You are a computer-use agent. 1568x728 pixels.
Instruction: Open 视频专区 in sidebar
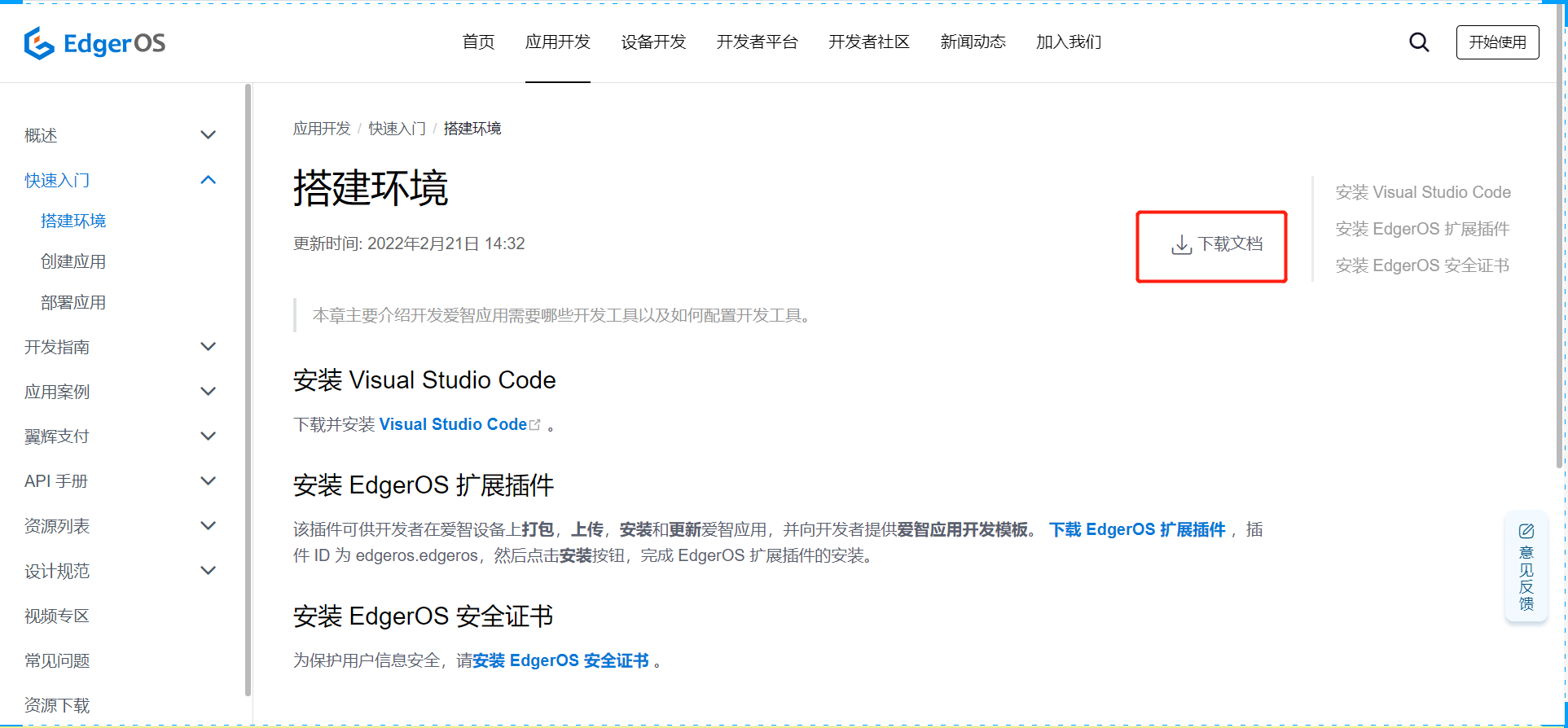[57, 616]
